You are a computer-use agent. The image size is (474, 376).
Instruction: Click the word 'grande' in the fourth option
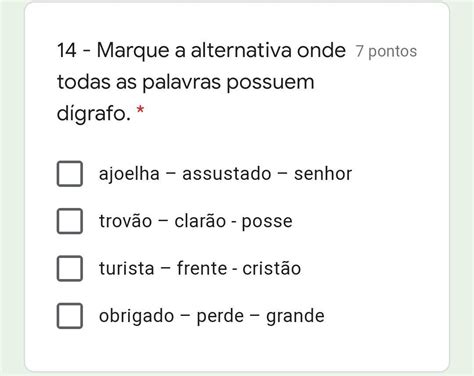tap(295, 317)
